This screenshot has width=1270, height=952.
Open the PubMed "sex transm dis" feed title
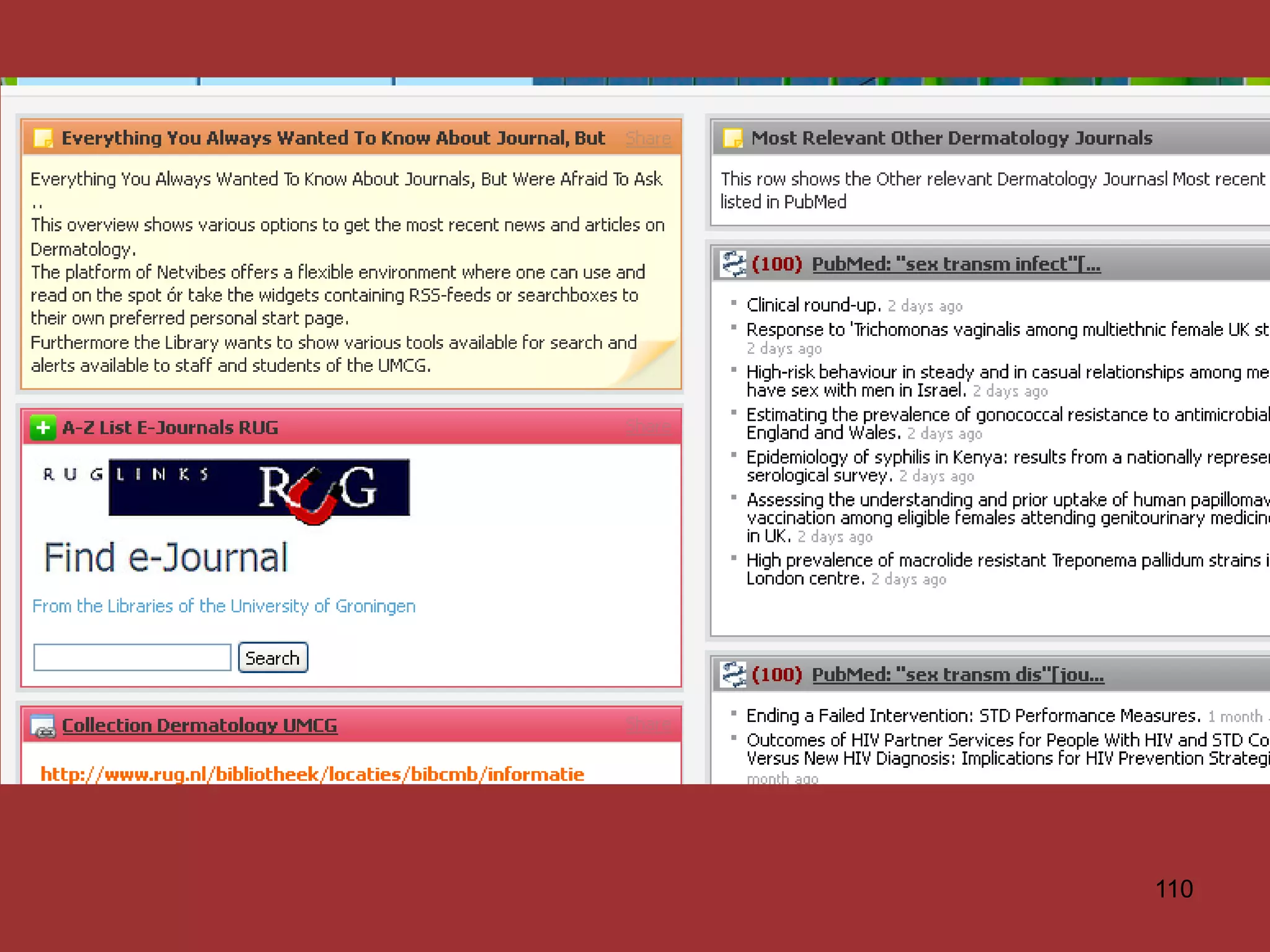pyautogui.click(x=957, y=674)
